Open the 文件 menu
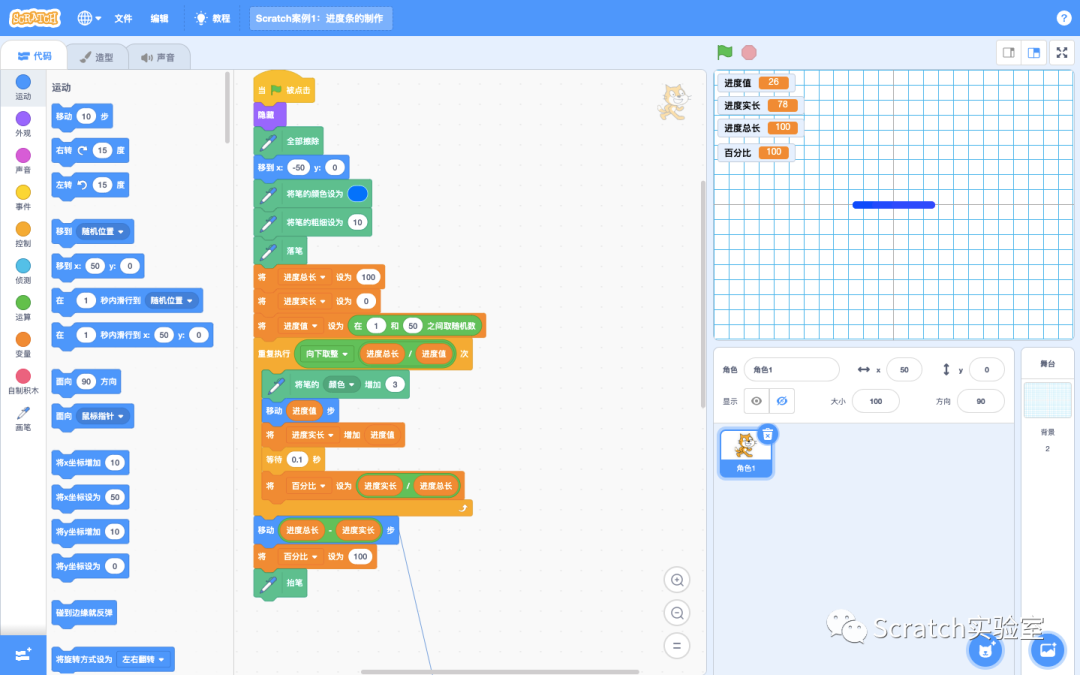This screenshot has width=1080, height=675. (x=123, y=19)
